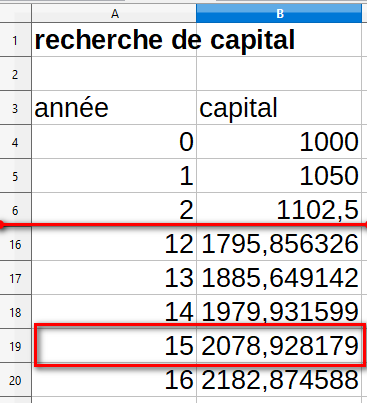Click the 'capital' header cell

point(279,108)
